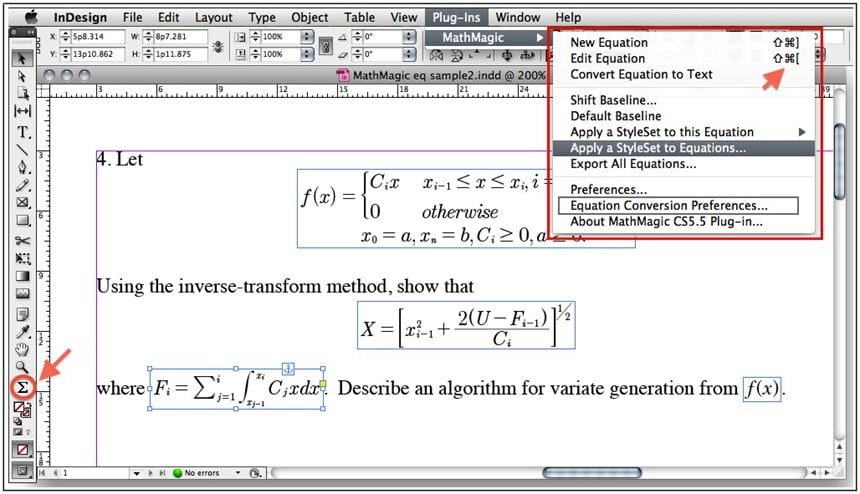Open the page number dropdown arrow

(x=136, y=473)
